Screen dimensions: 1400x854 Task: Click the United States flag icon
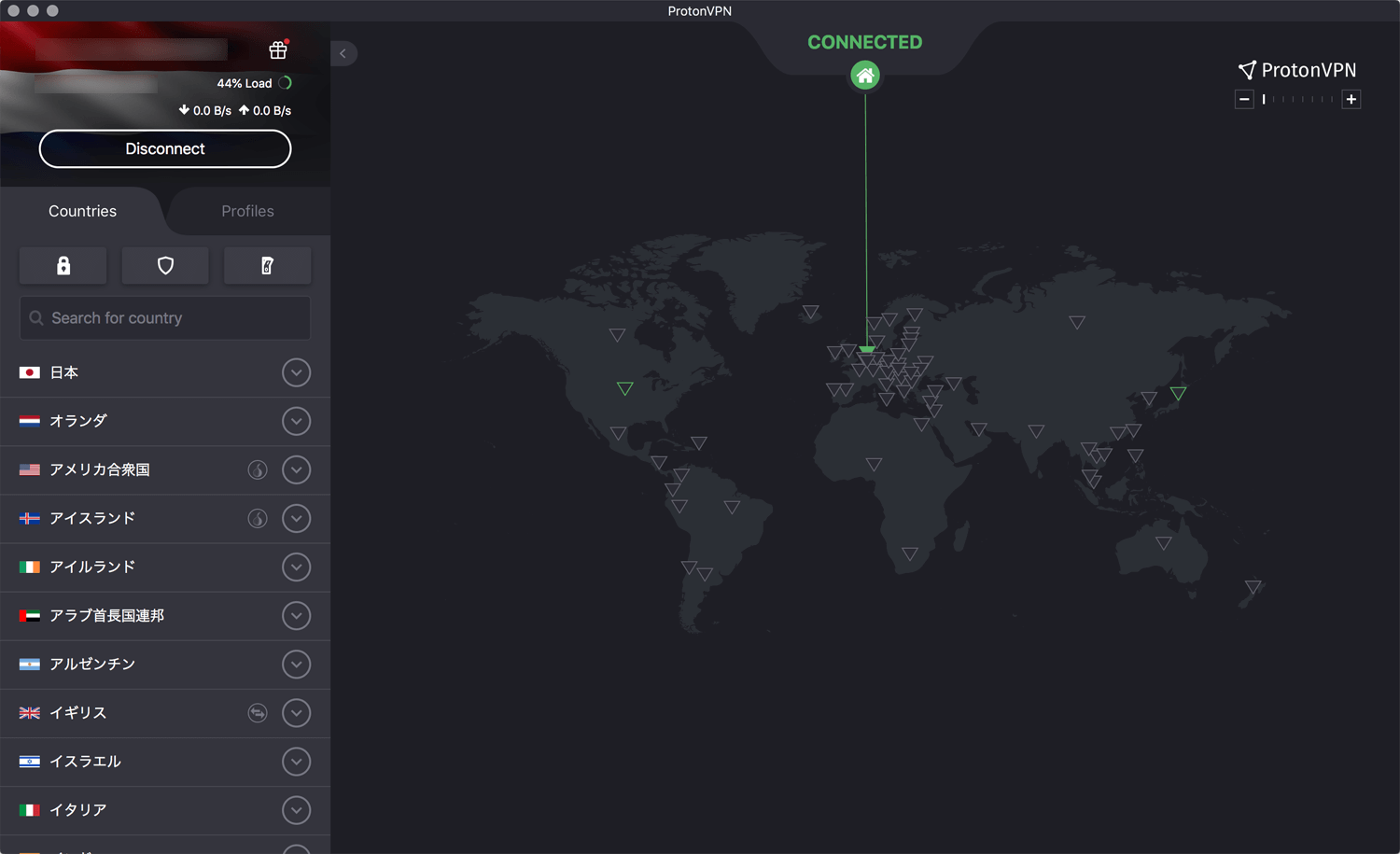coord(30,469)
